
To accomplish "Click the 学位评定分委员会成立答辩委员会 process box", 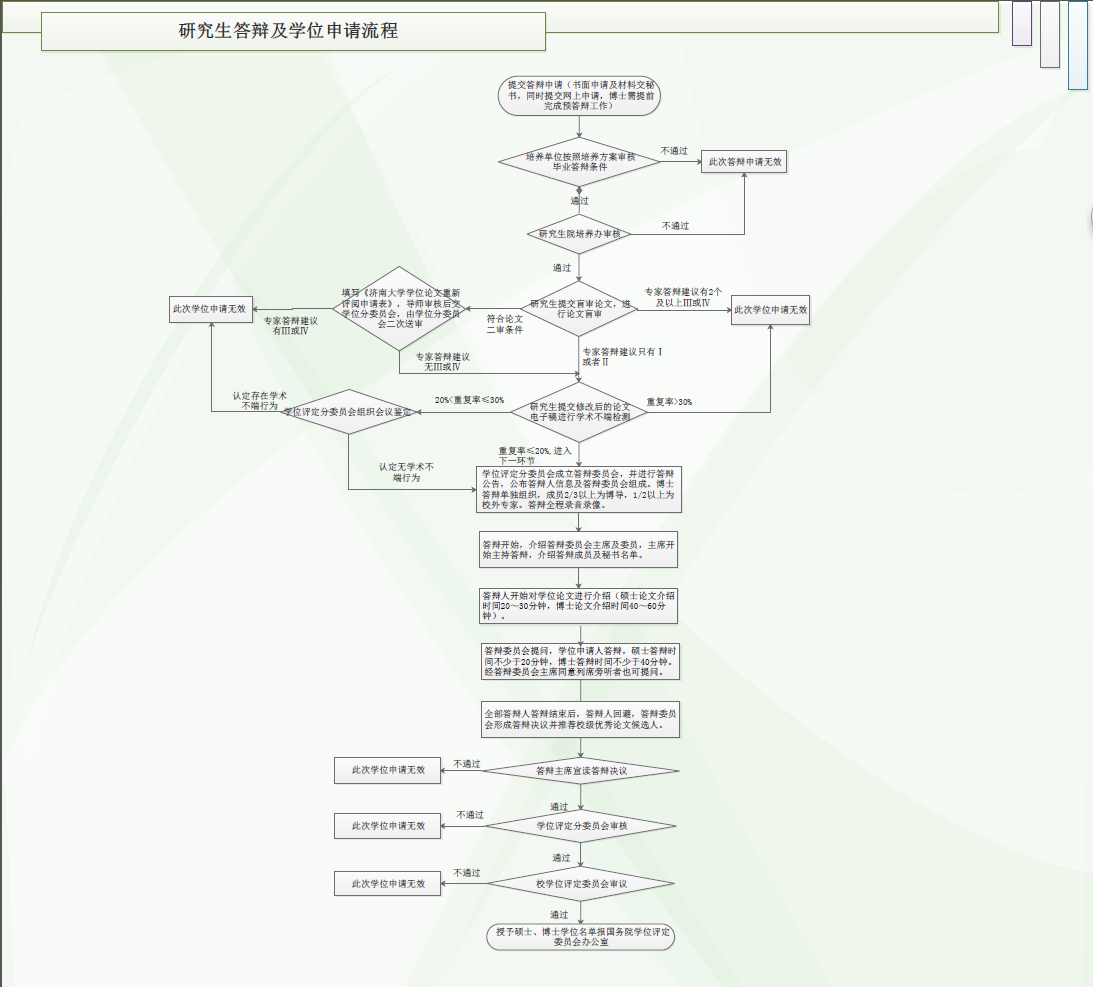I will pyautogui.click(x=579, y=489).
